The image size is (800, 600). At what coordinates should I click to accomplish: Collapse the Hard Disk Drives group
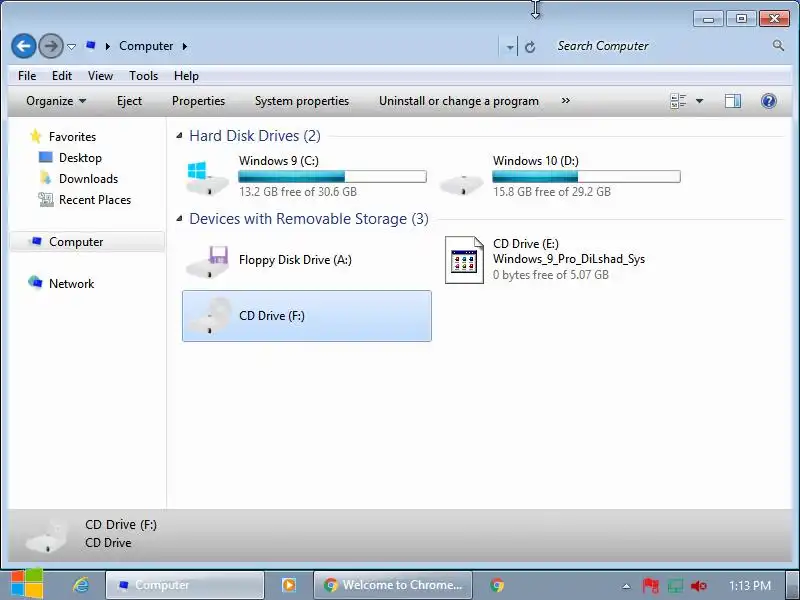[179, 136]
